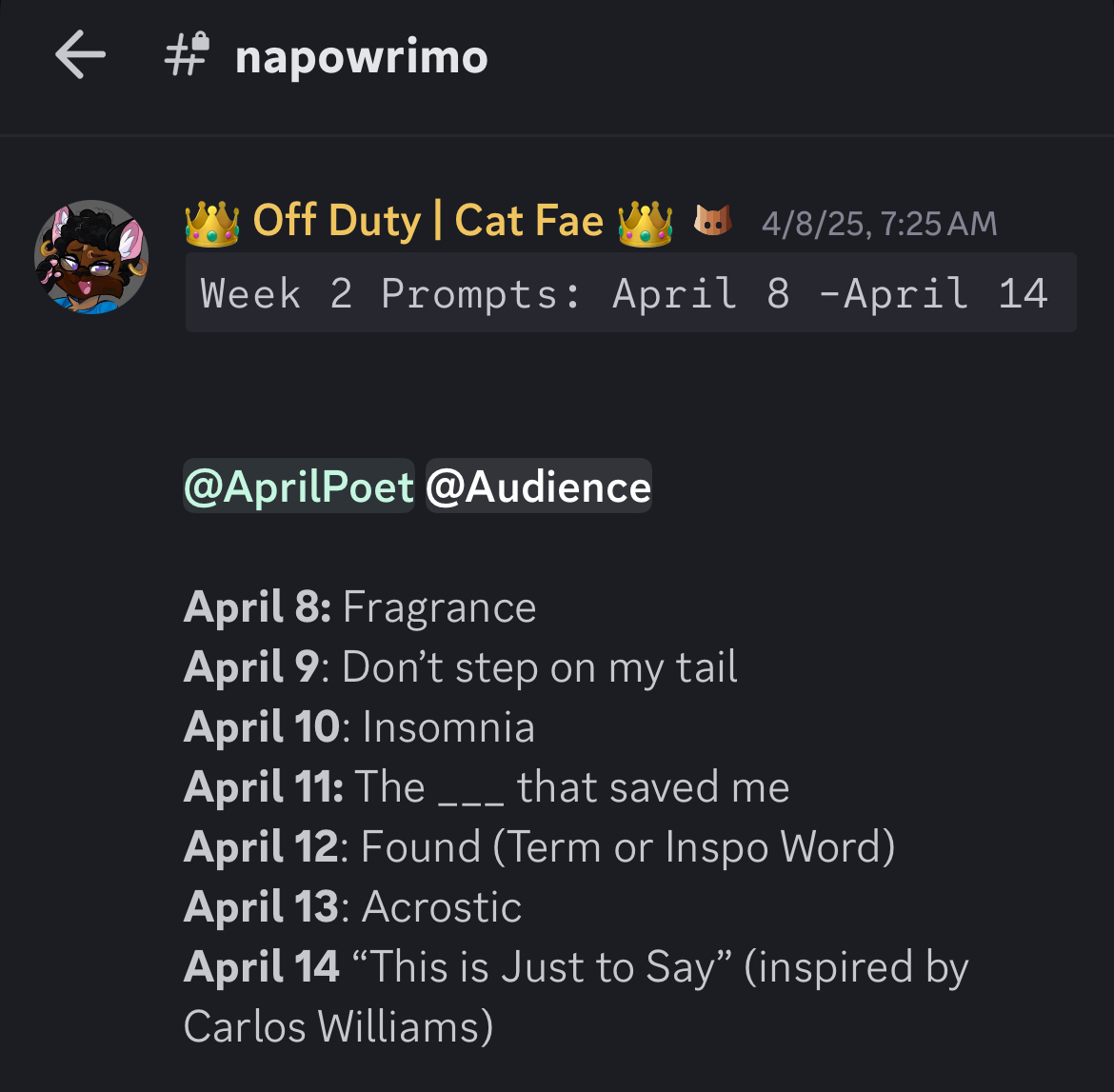
Task: Open the message author's avatar
Action: [x=91, y=257]
